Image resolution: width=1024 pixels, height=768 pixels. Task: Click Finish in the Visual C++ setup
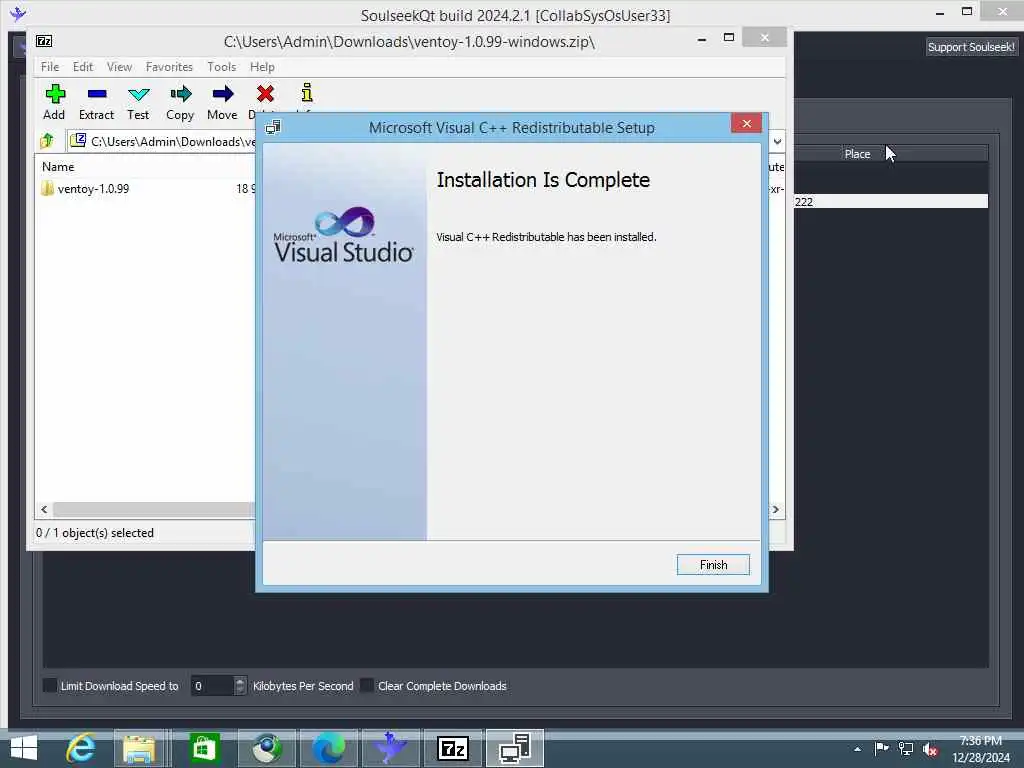pyautogui.click(x=713, y=564)
